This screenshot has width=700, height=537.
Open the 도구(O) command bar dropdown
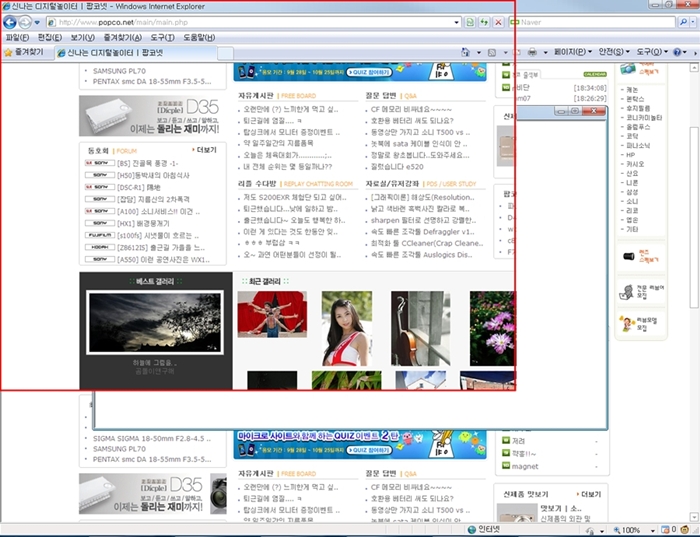click(652, 52)
